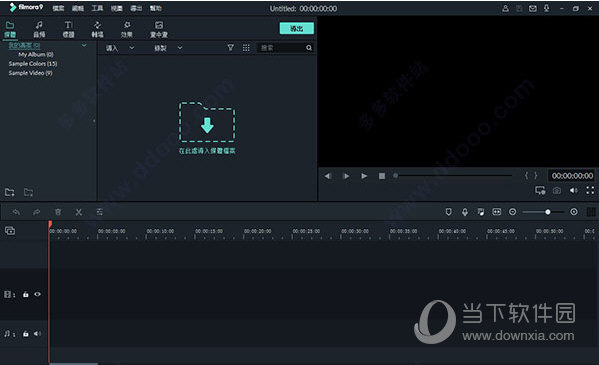Viewport: 599px width, 365px height.
Task: Open the 導出 (Export) menu in menu bar
Action: pos(136,8)
